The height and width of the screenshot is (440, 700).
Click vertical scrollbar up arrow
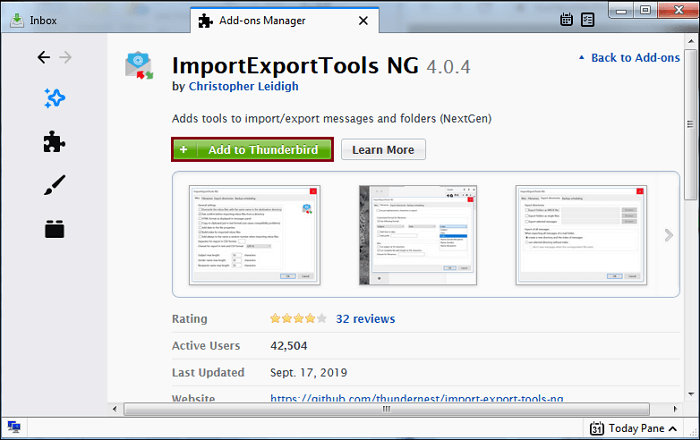pos(691,41)
